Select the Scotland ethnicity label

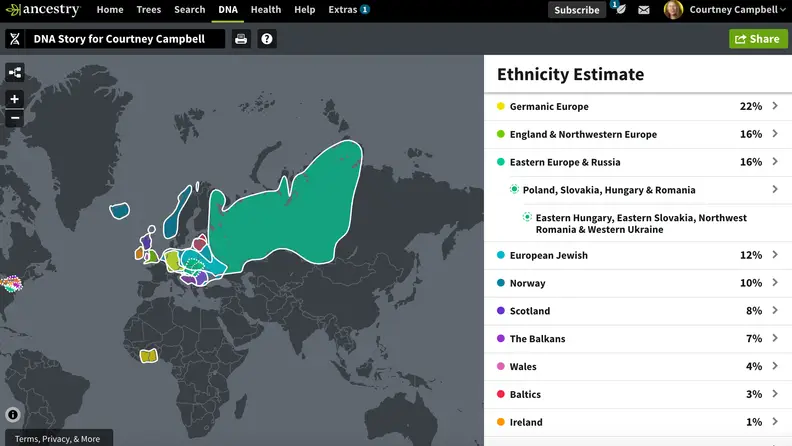point(530,311)
